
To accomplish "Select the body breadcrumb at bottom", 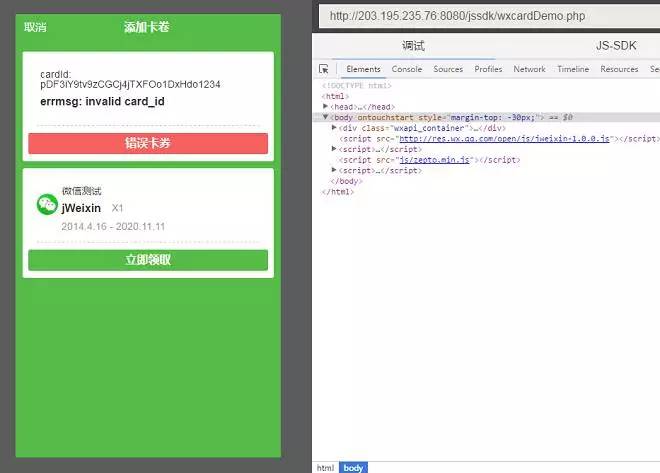I will pos(353,468).
